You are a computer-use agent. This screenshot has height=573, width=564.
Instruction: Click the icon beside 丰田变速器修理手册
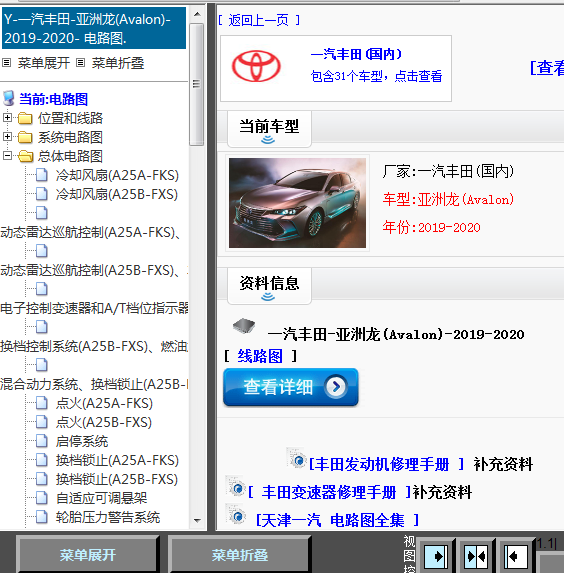point(235,486)
